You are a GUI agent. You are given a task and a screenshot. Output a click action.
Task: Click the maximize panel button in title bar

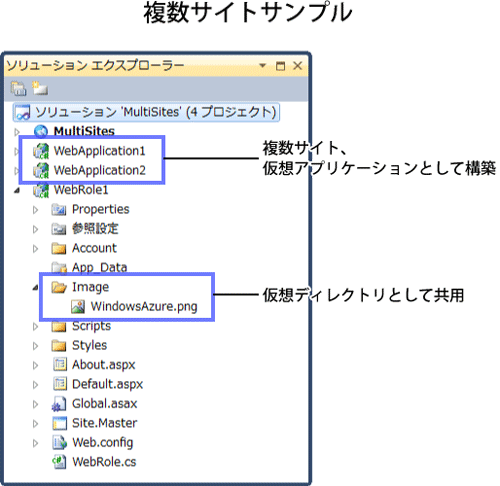click(280, 66)
